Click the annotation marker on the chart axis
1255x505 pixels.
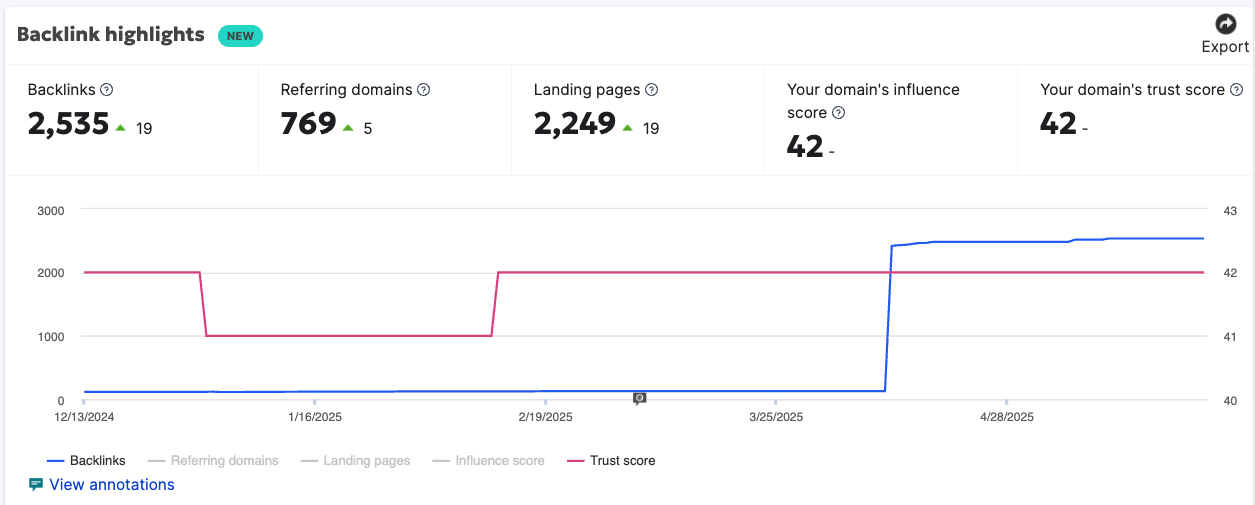pyautogui.click(x=640, y=398)
